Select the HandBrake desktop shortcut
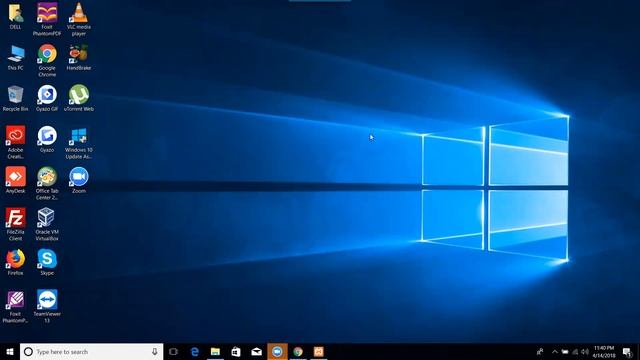This screenshot has width=640, height=360. click(x=79, y=58)
